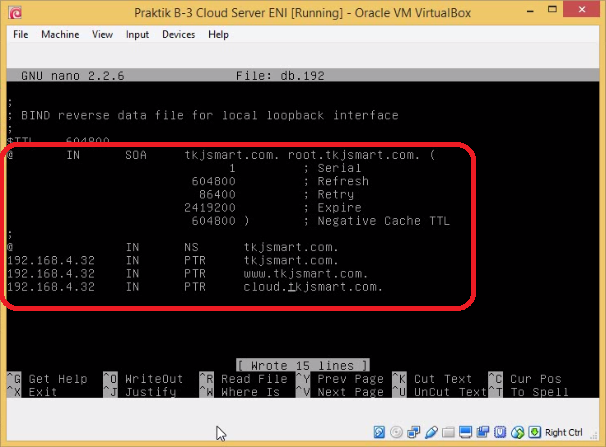Click the keyboard capture arrow icon
The image size is (606, 447).
click(x=535, y=432)
